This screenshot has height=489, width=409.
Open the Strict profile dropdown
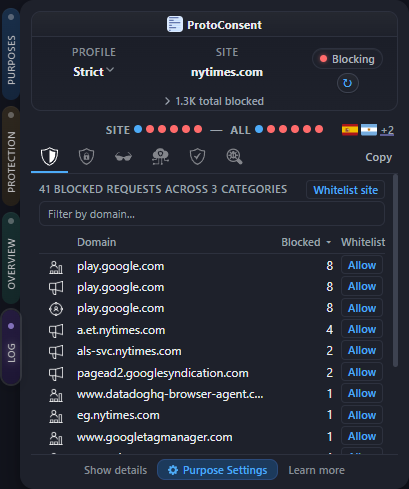pos(93,72)
